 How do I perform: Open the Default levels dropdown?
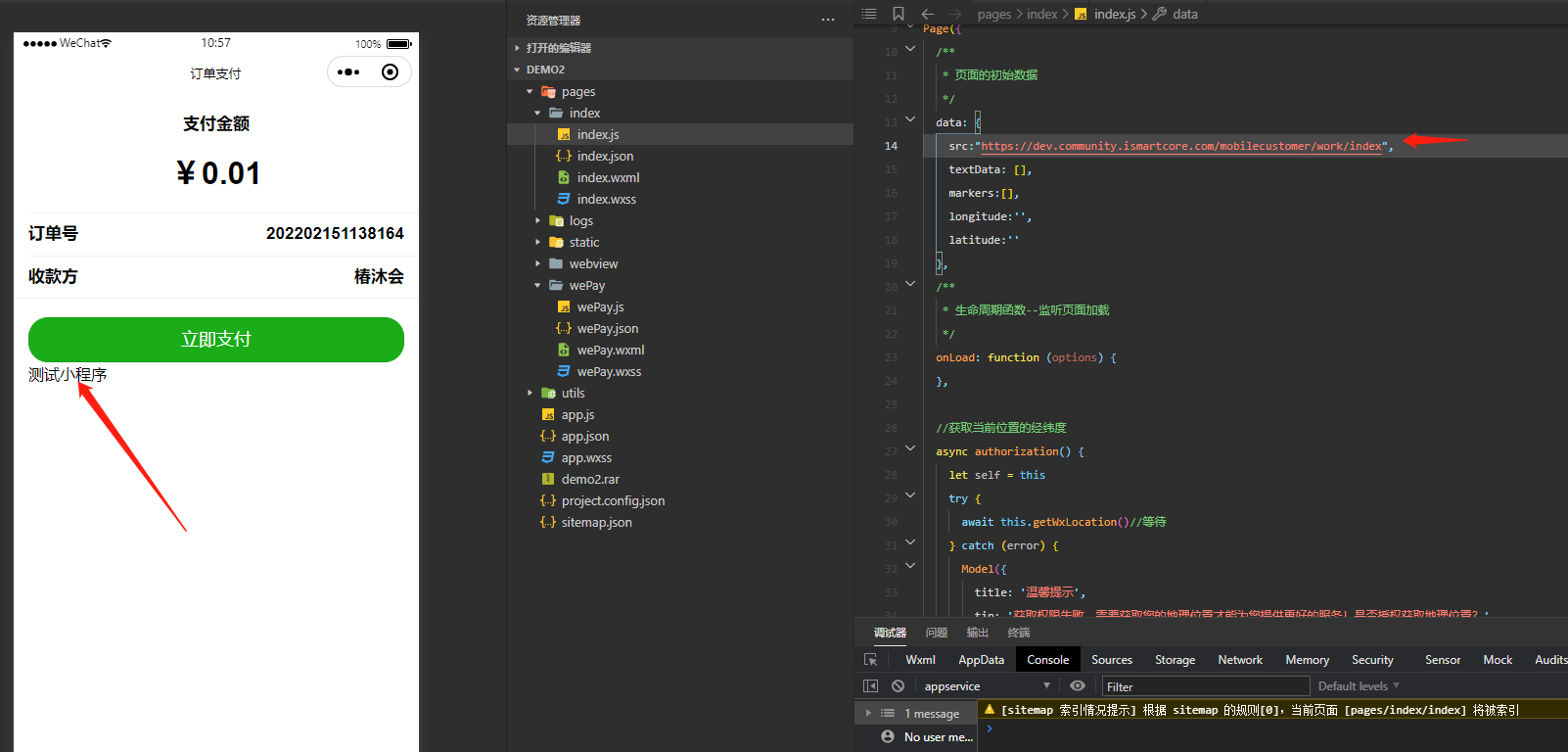click(1359, 686)
